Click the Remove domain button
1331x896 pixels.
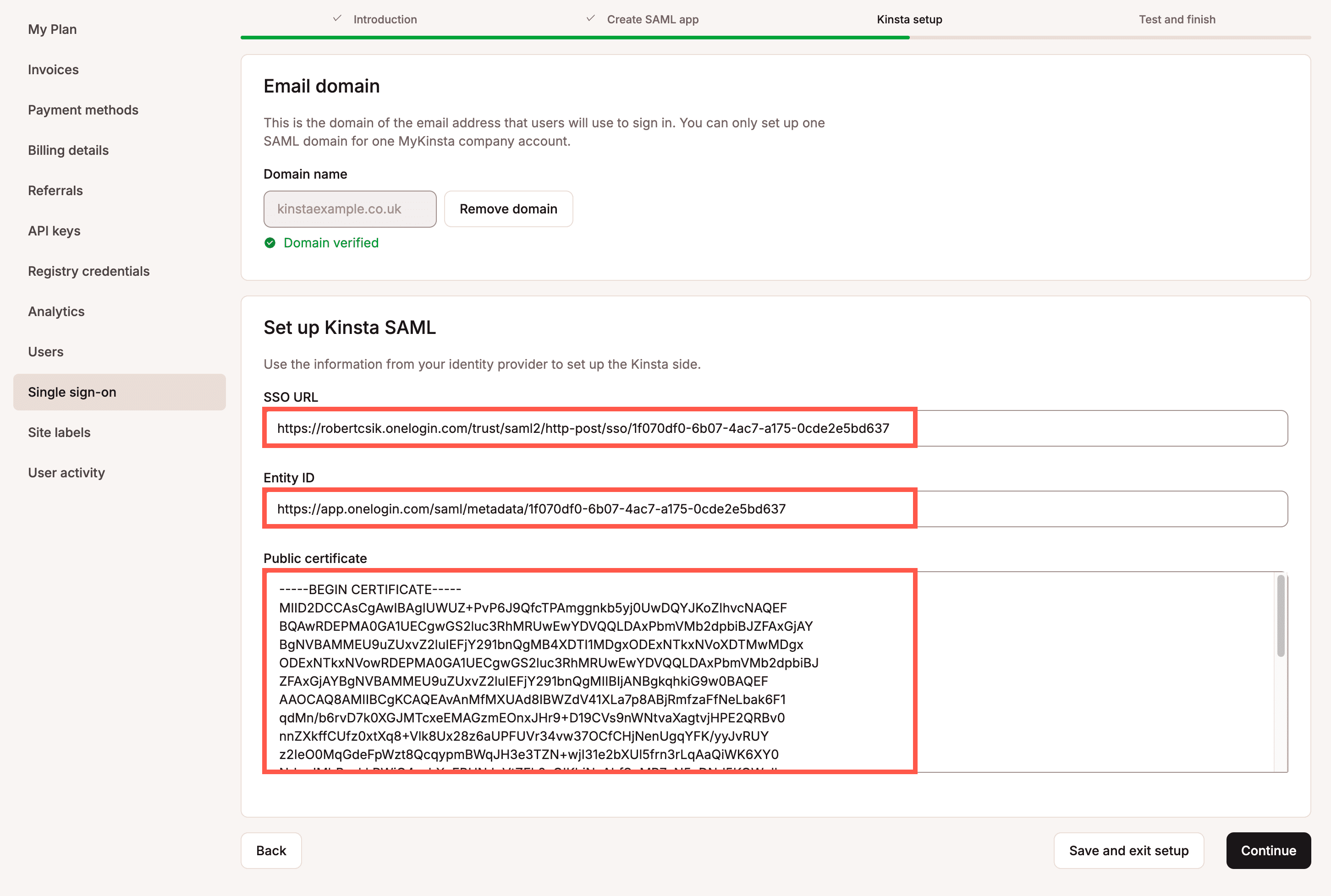[x=508, y=208]
